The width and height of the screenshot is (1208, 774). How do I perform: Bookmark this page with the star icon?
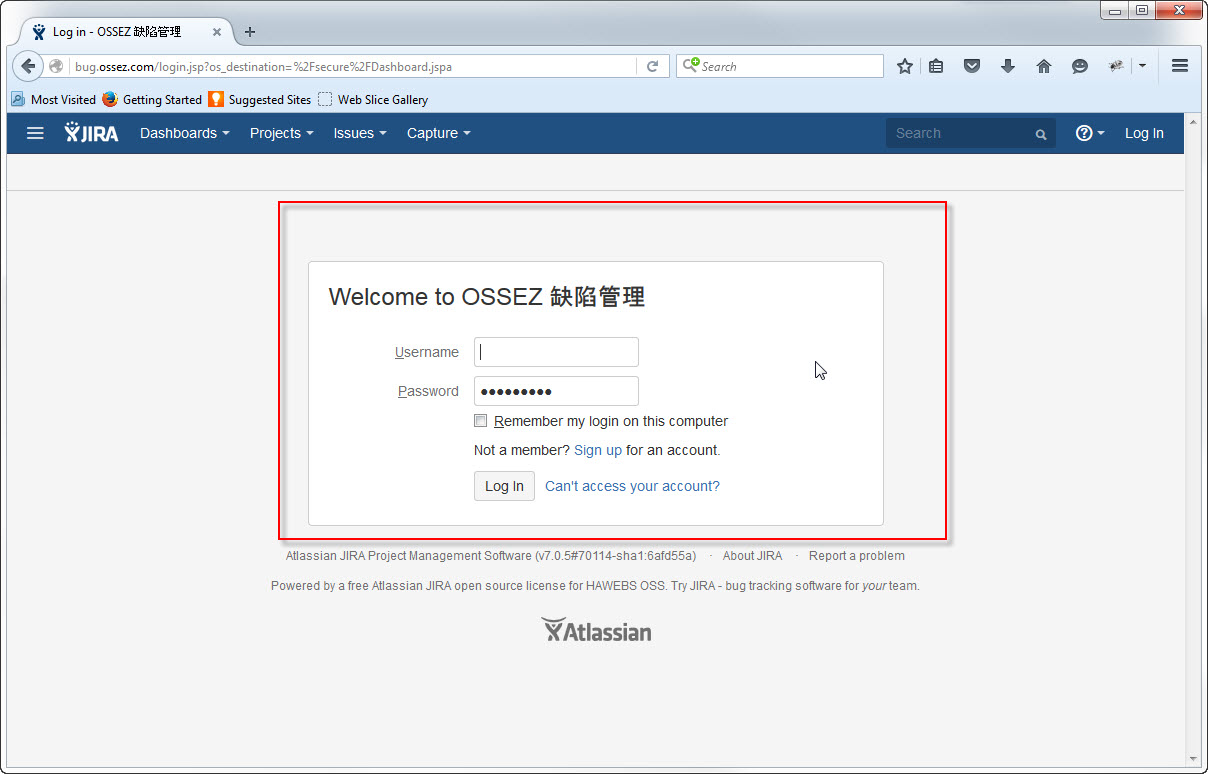905,66
